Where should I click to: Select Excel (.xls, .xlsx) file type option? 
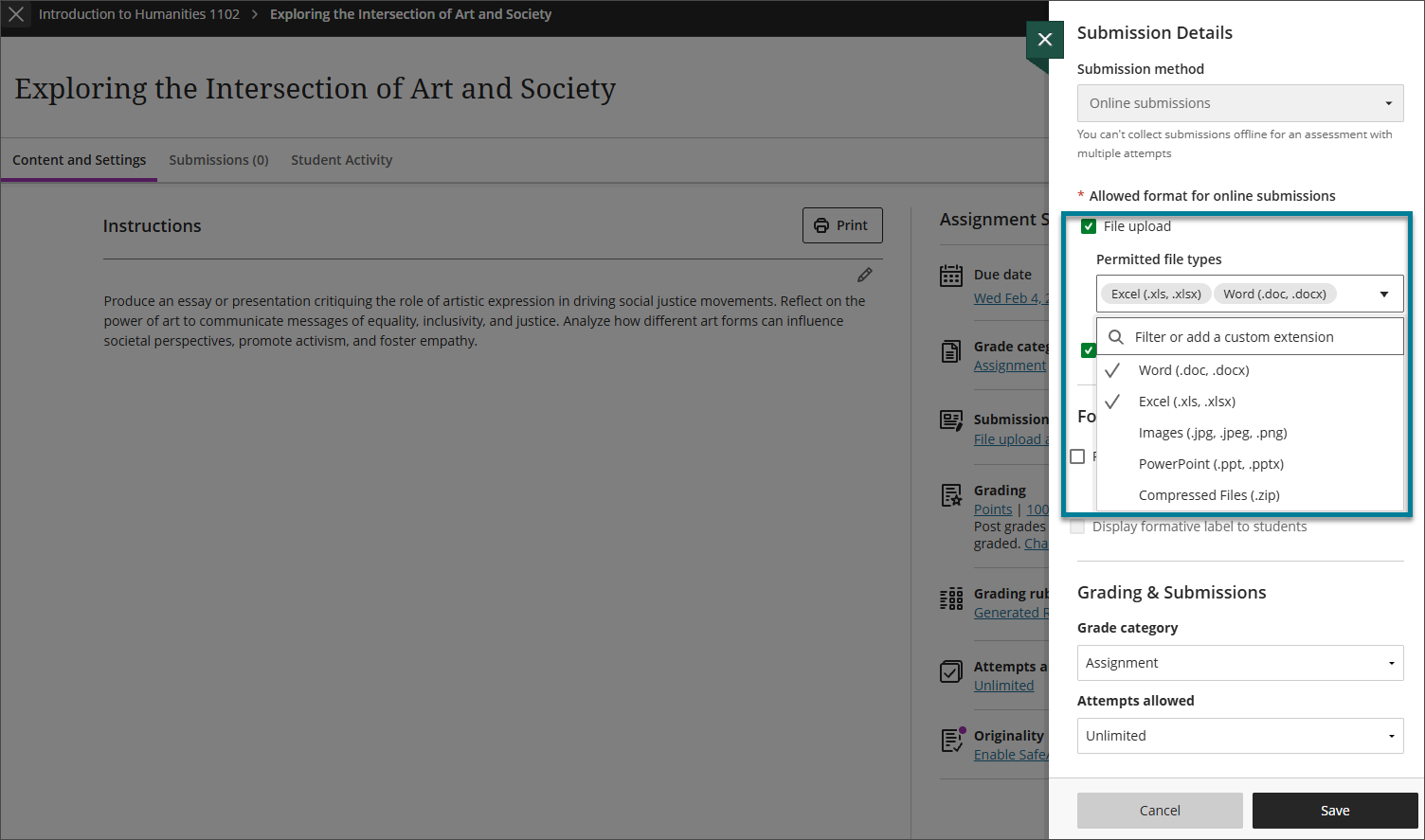click(1249, 402)
